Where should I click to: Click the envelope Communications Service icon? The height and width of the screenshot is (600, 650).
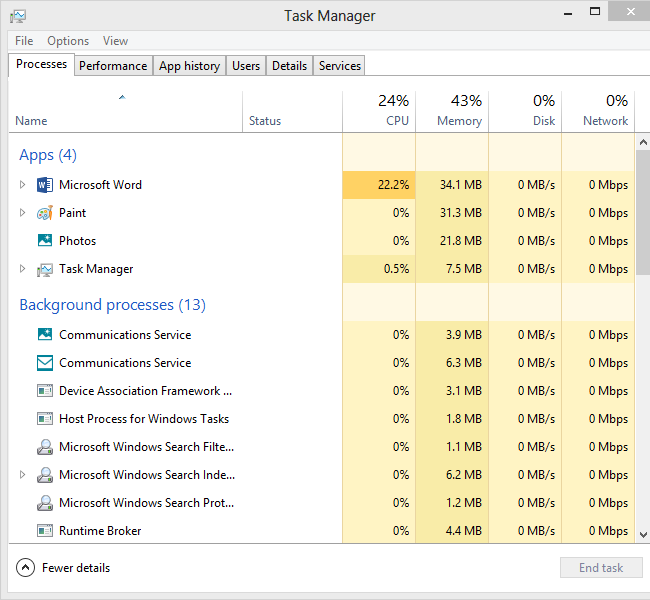click(45, 363)
